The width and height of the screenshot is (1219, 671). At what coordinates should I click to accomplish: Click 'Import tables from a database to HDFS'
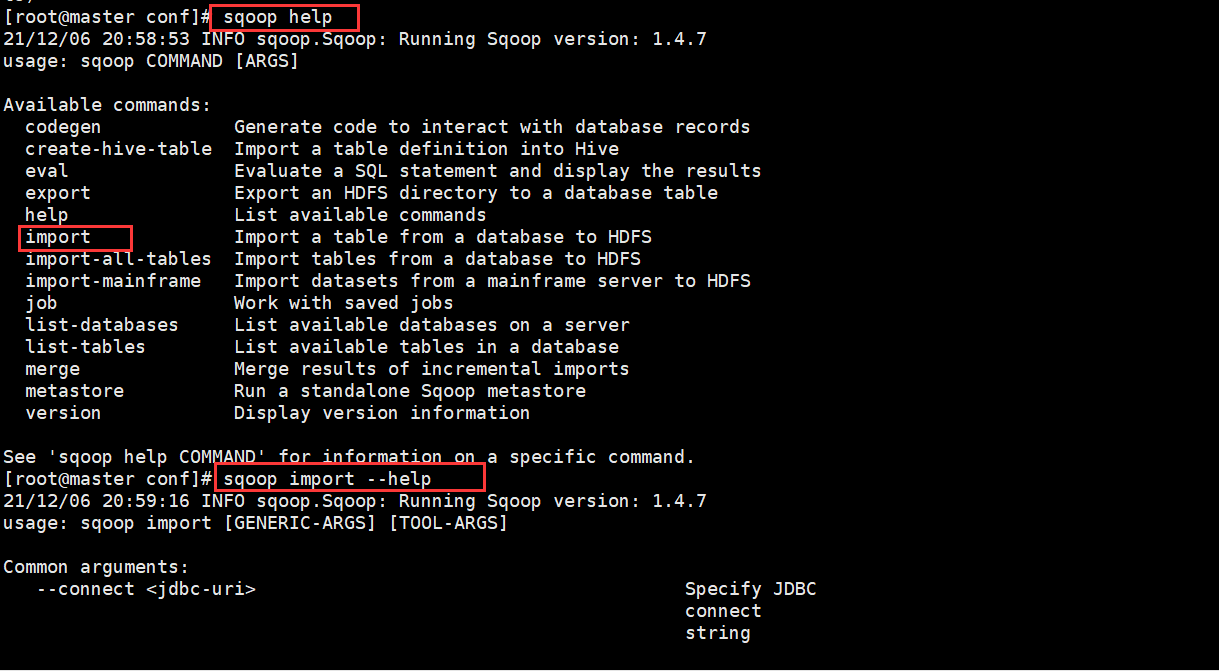[x=437, y=259]
